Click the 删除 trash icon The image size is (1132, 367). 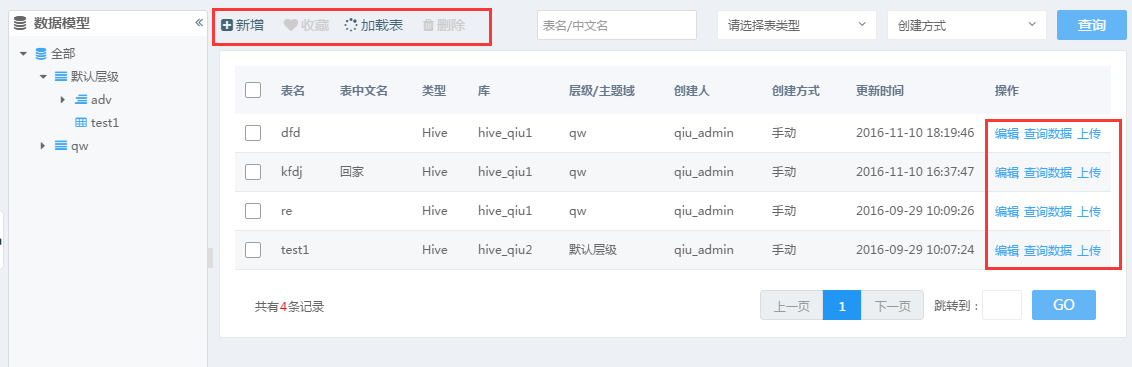(x=428, y=25)
